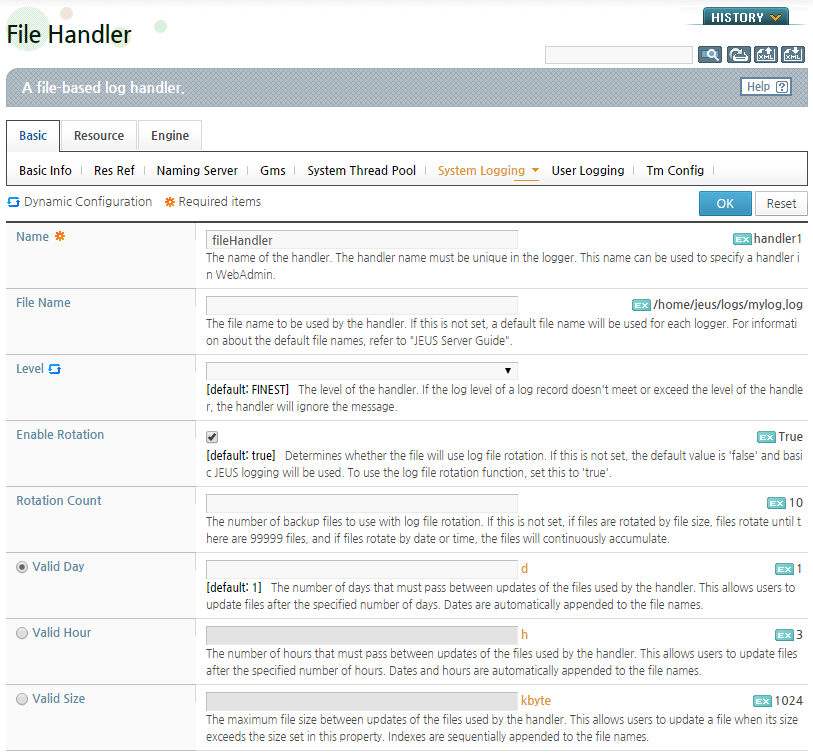Image resolution: width=813 pixels, height=755 pixels.
Task: Click the XML export icon with up arrow
Action: (766, 54)
